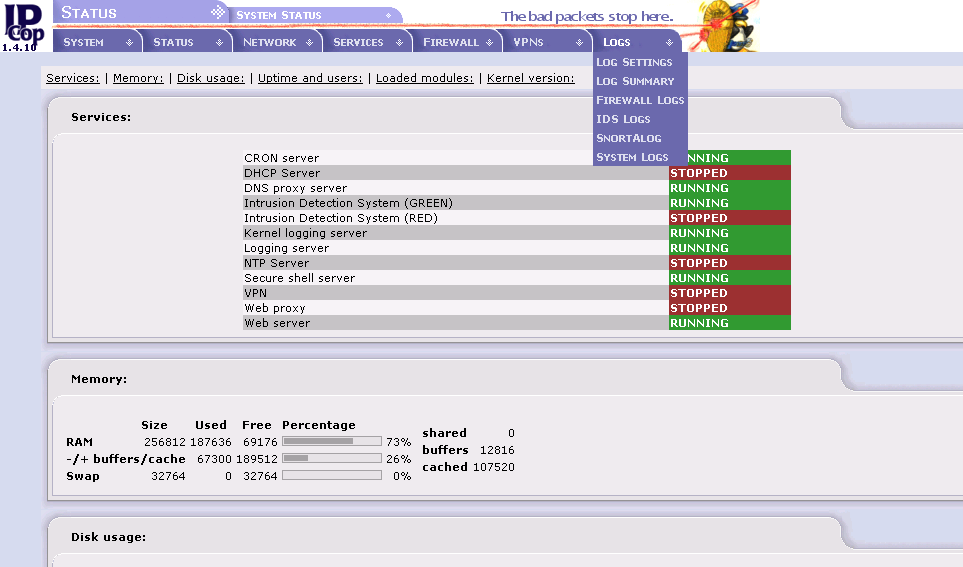
Task: Click the DHCP Server STOPPED status cell
Action: [729, 173]
